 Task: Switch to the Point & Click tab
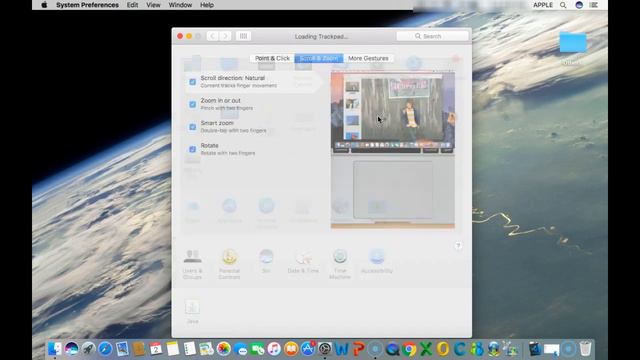pos(272,58)
